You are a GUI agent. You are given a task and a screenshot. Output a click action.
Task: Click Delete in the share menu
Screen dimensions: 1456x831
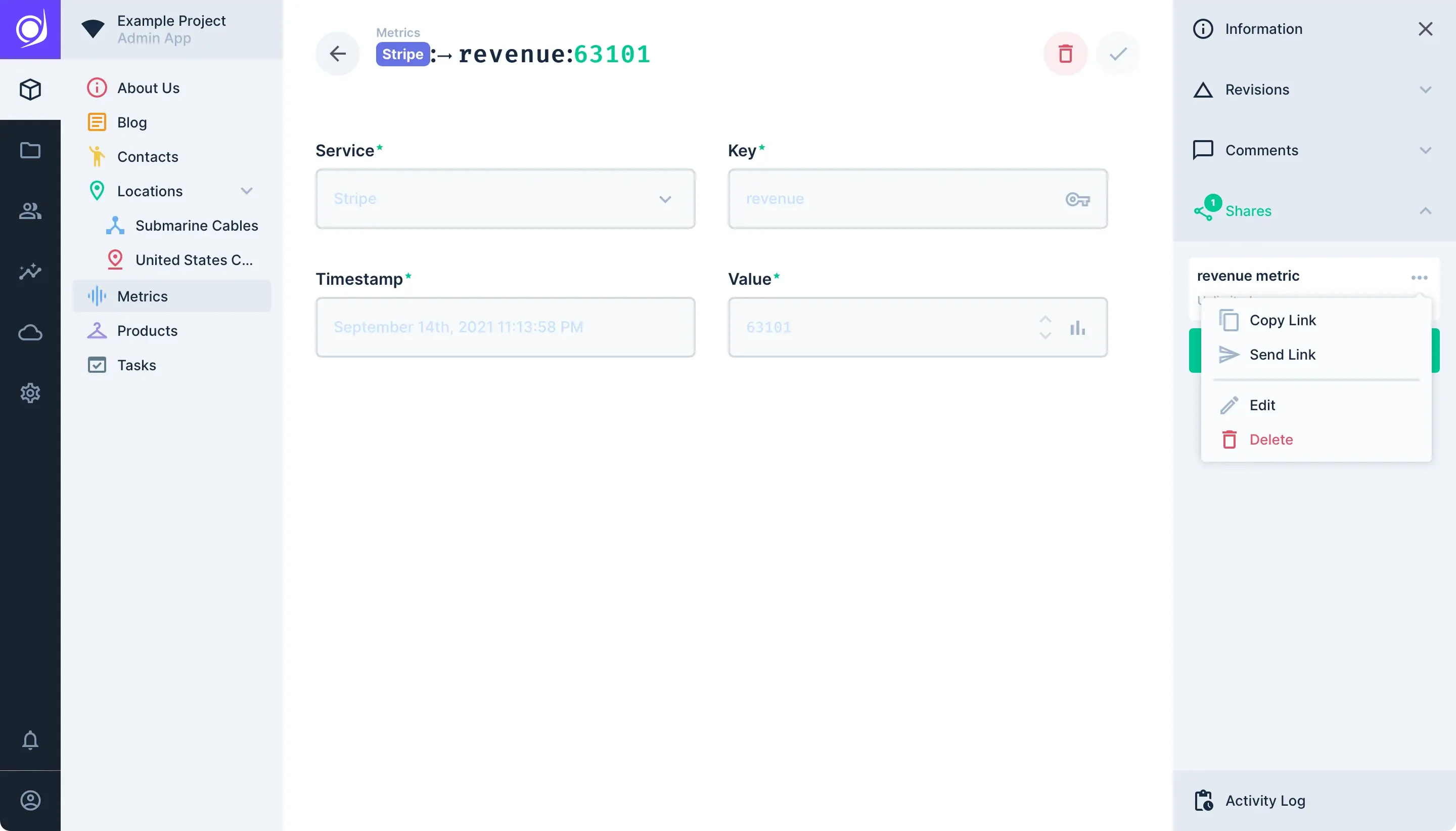tap(1270, 440)
